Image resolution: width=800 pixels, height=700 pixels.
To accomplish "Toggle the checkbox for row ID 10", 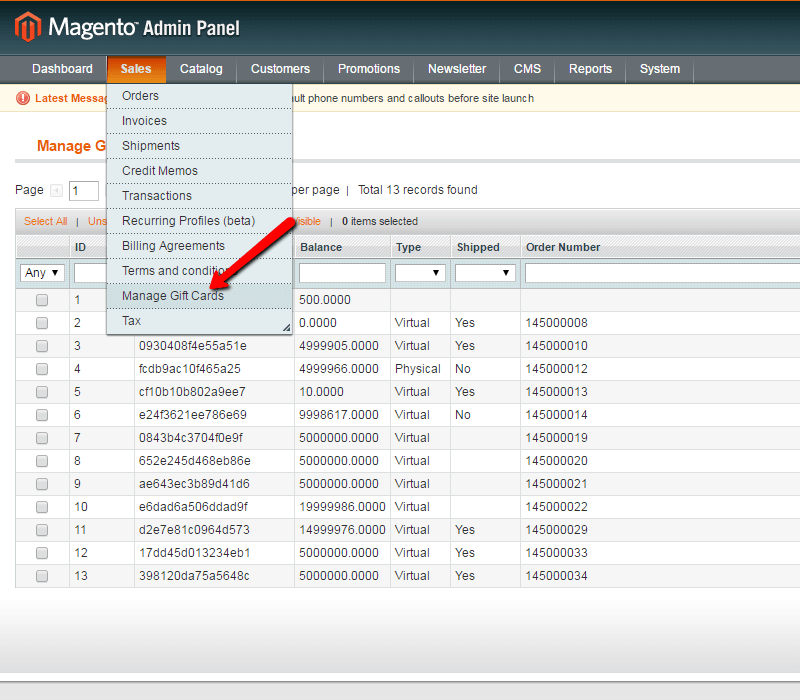I will click(42, 507).
